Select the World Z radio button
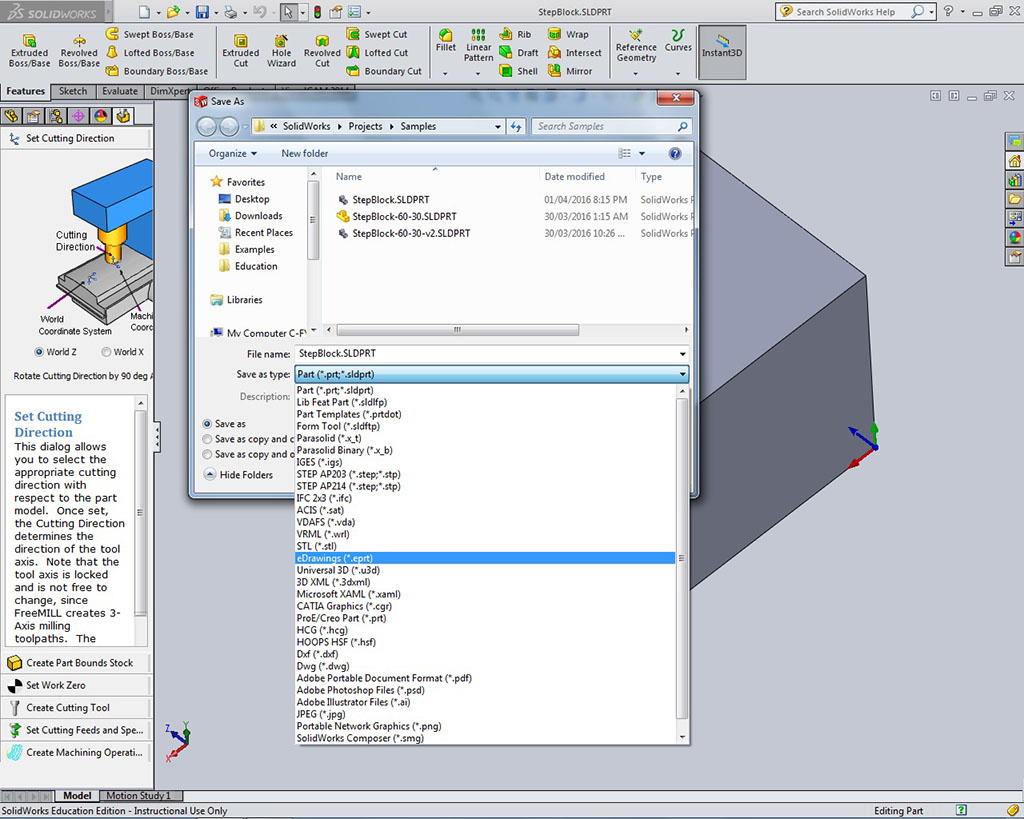This screenshot has height=819, width=1024. 40,352
